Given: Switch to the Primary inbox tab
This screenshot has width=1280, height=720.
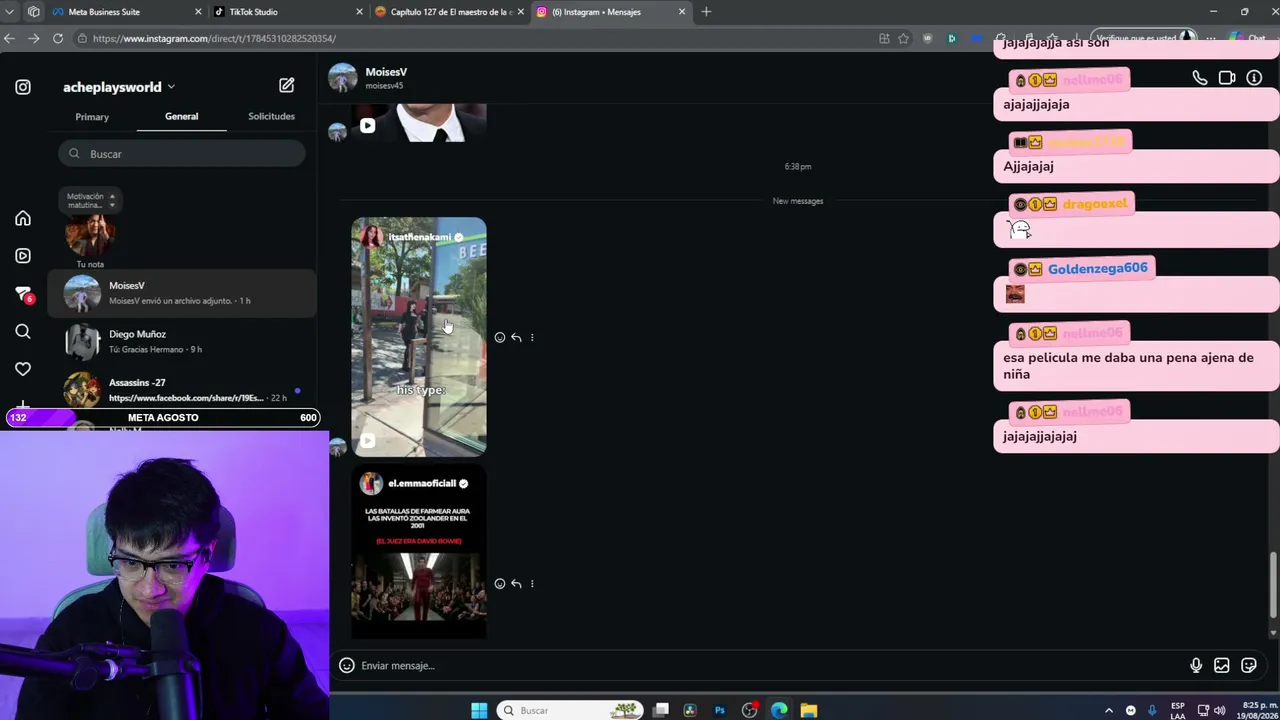Looking at the screenshot, I should (92, 117).
